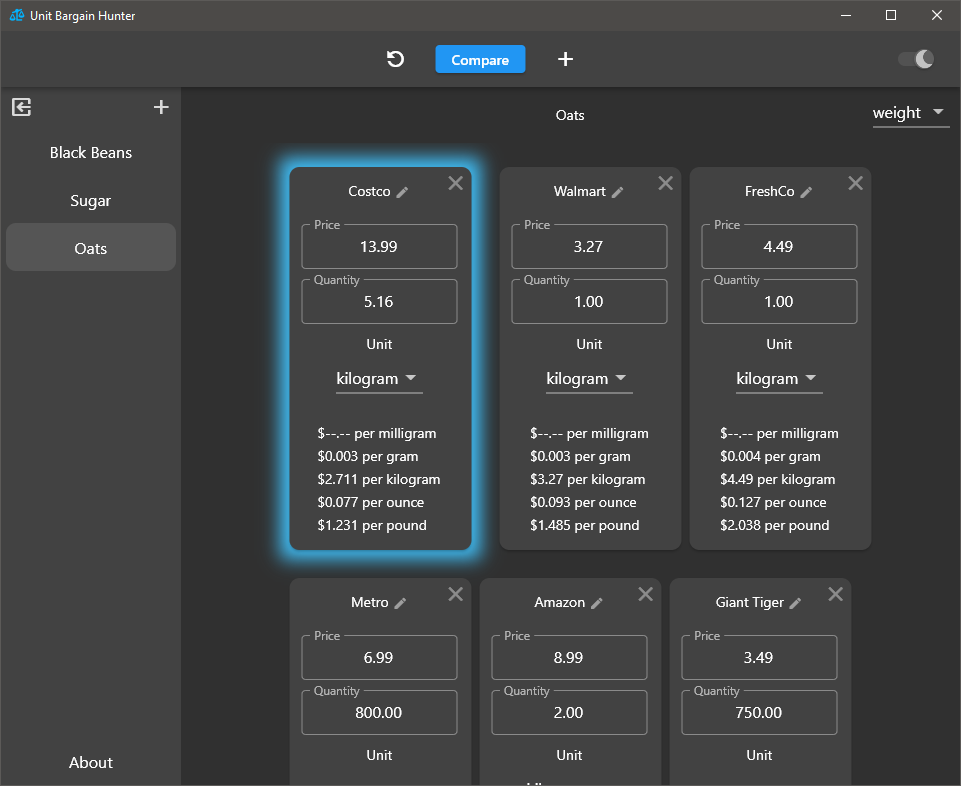Image resolution: width=961 pixels, height=786 pixels.
Task: Open Costco's kilogram unit dropdown
Action: click(378, 379)
